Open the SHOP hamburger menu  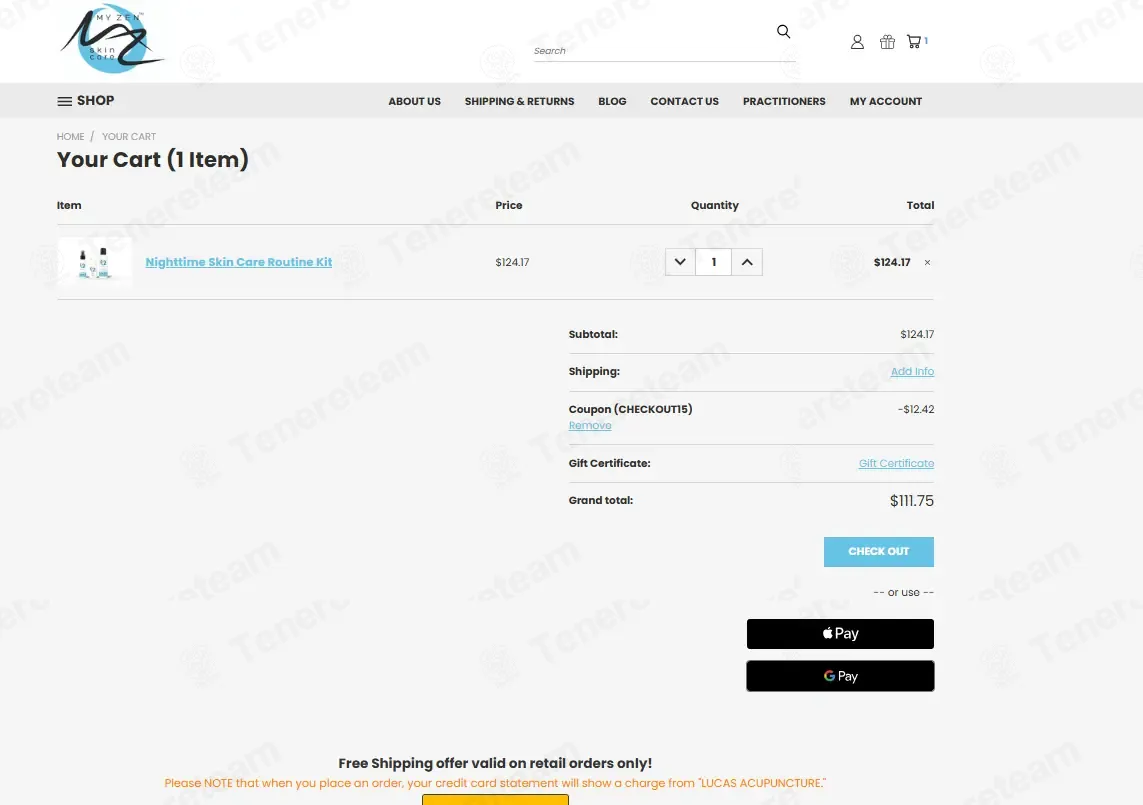[86, 101]
